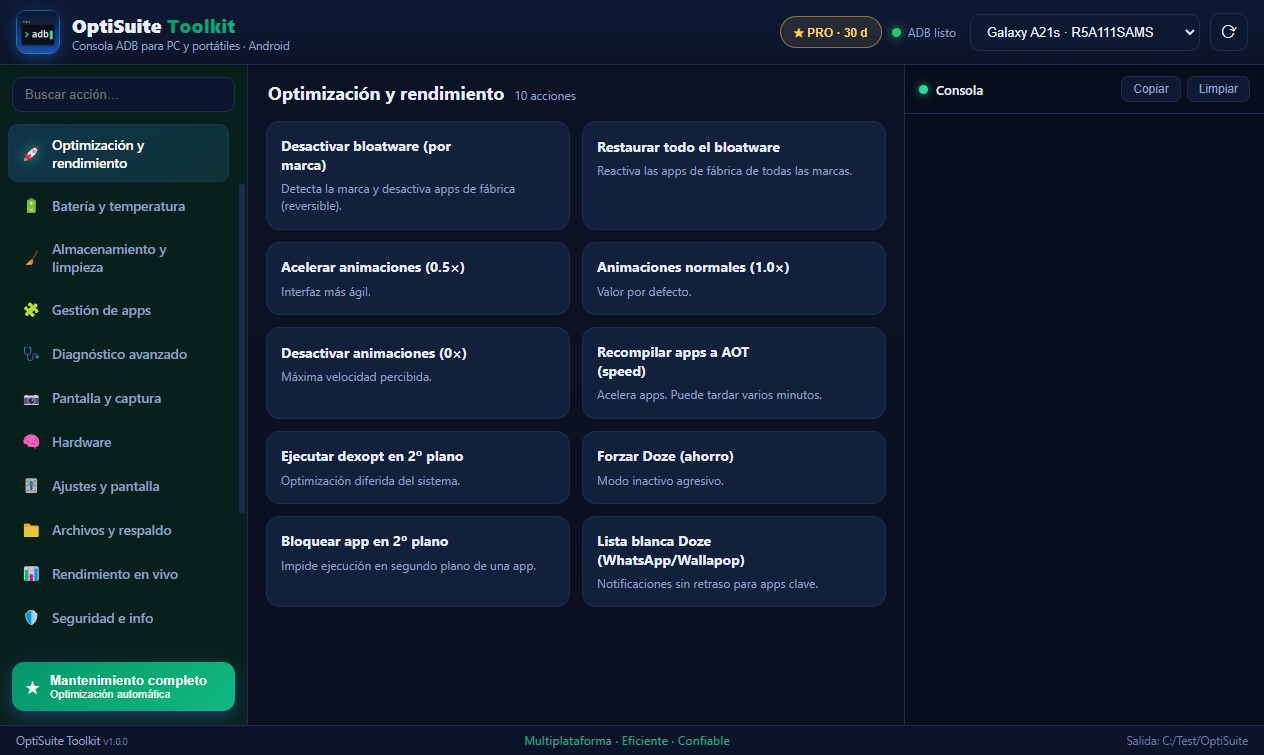Click 'Modo inactivo agresivo.' description text
The width and height of the screenshot is (1264, 755).
coord(660,481)
